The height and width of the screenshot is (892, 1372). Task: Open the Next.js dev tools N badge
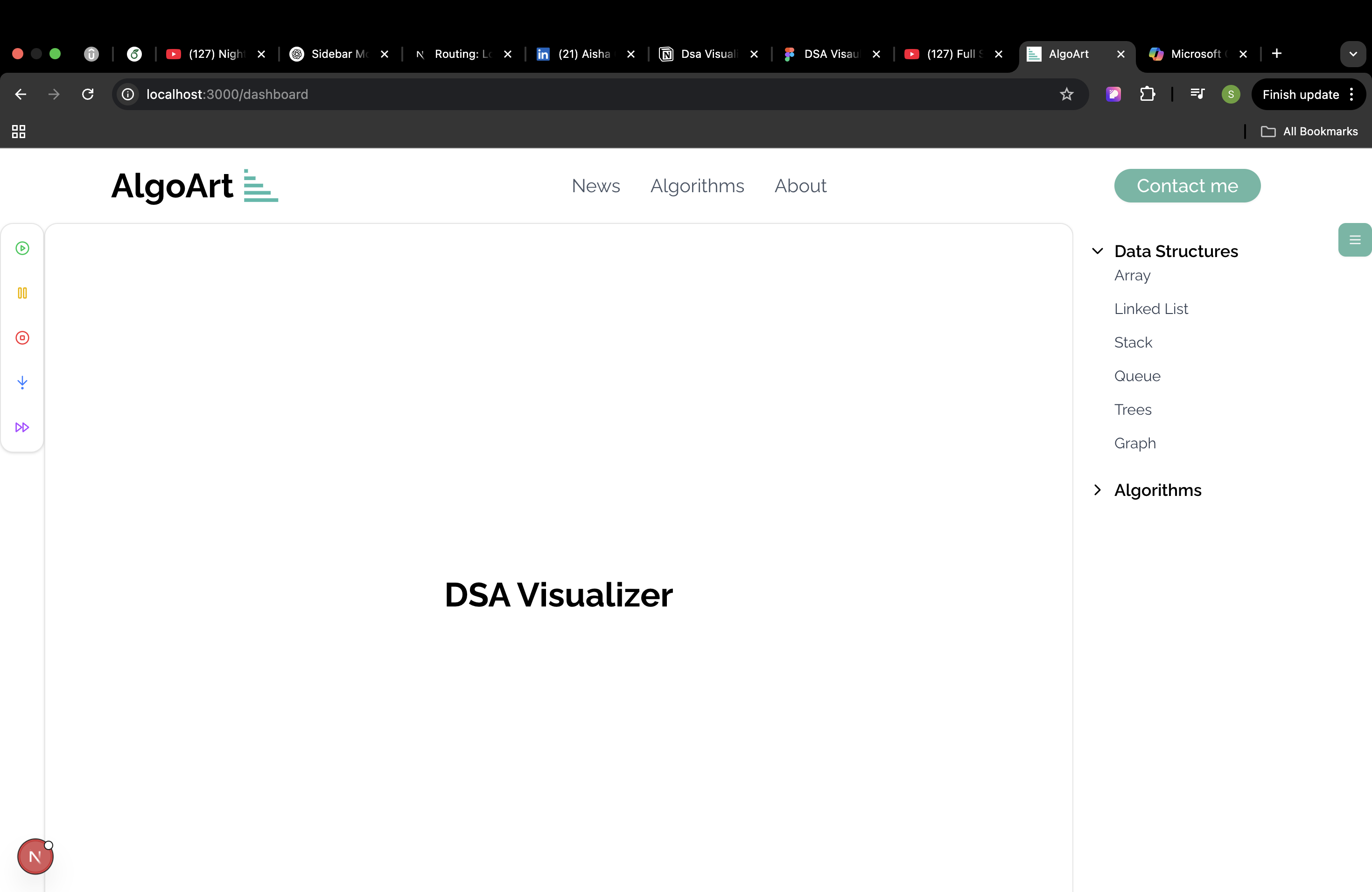[35, 857]
